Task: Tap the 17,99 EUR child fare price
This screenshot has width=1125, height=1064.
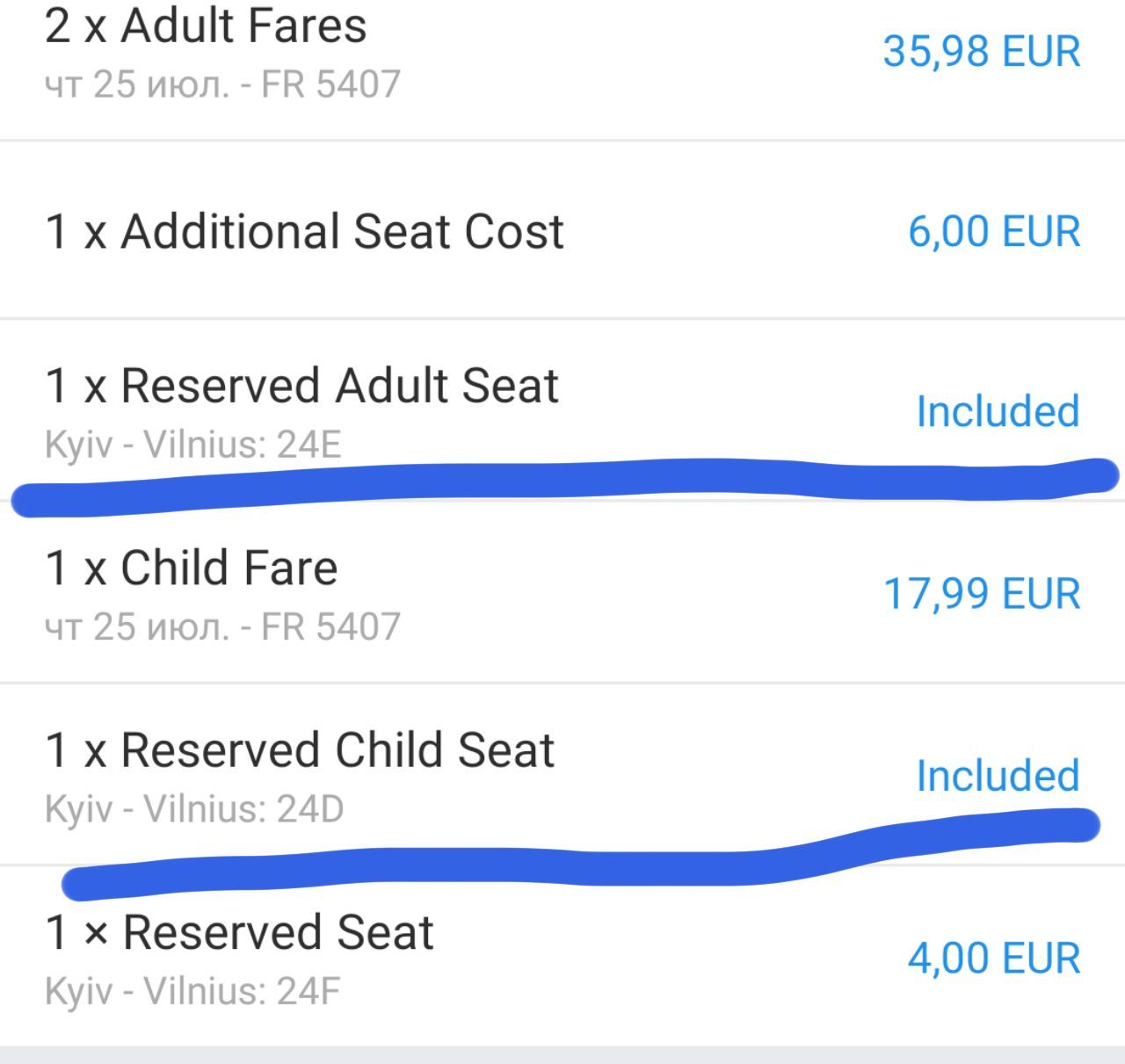Action: click(982, 594)
